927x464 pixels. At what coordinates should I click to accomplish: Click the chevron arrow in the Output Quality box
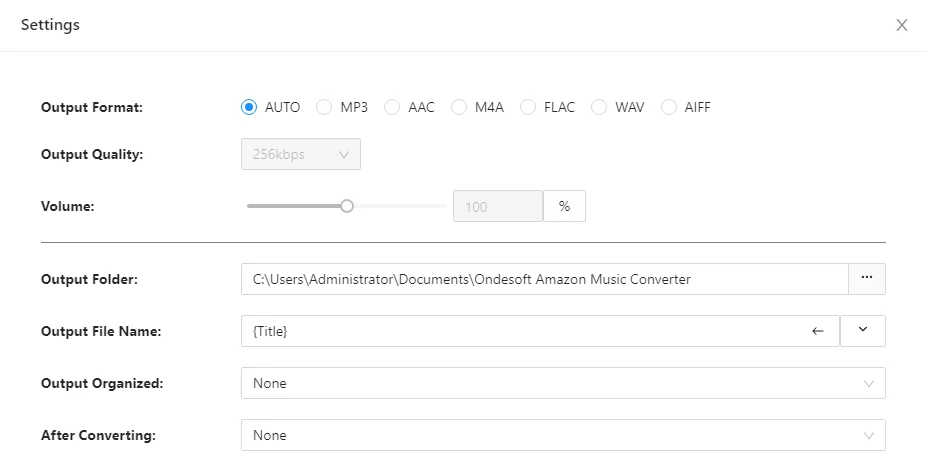(x=343, y=154)
